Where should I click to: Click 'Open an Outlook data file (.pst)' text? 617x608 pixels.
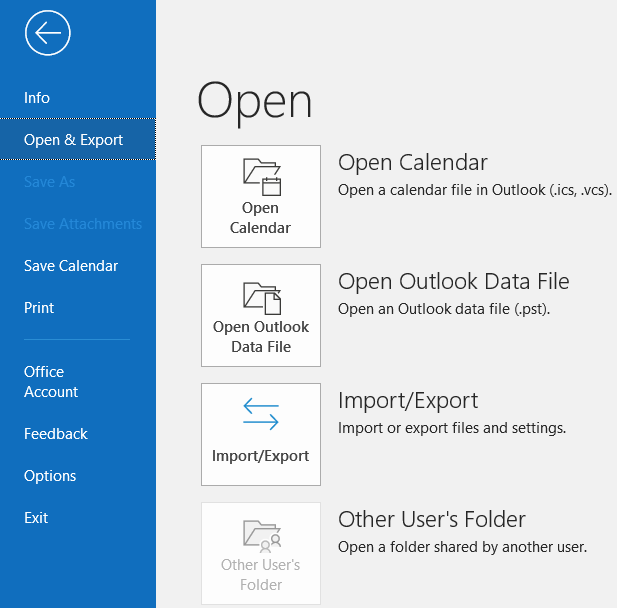[444, 309]
